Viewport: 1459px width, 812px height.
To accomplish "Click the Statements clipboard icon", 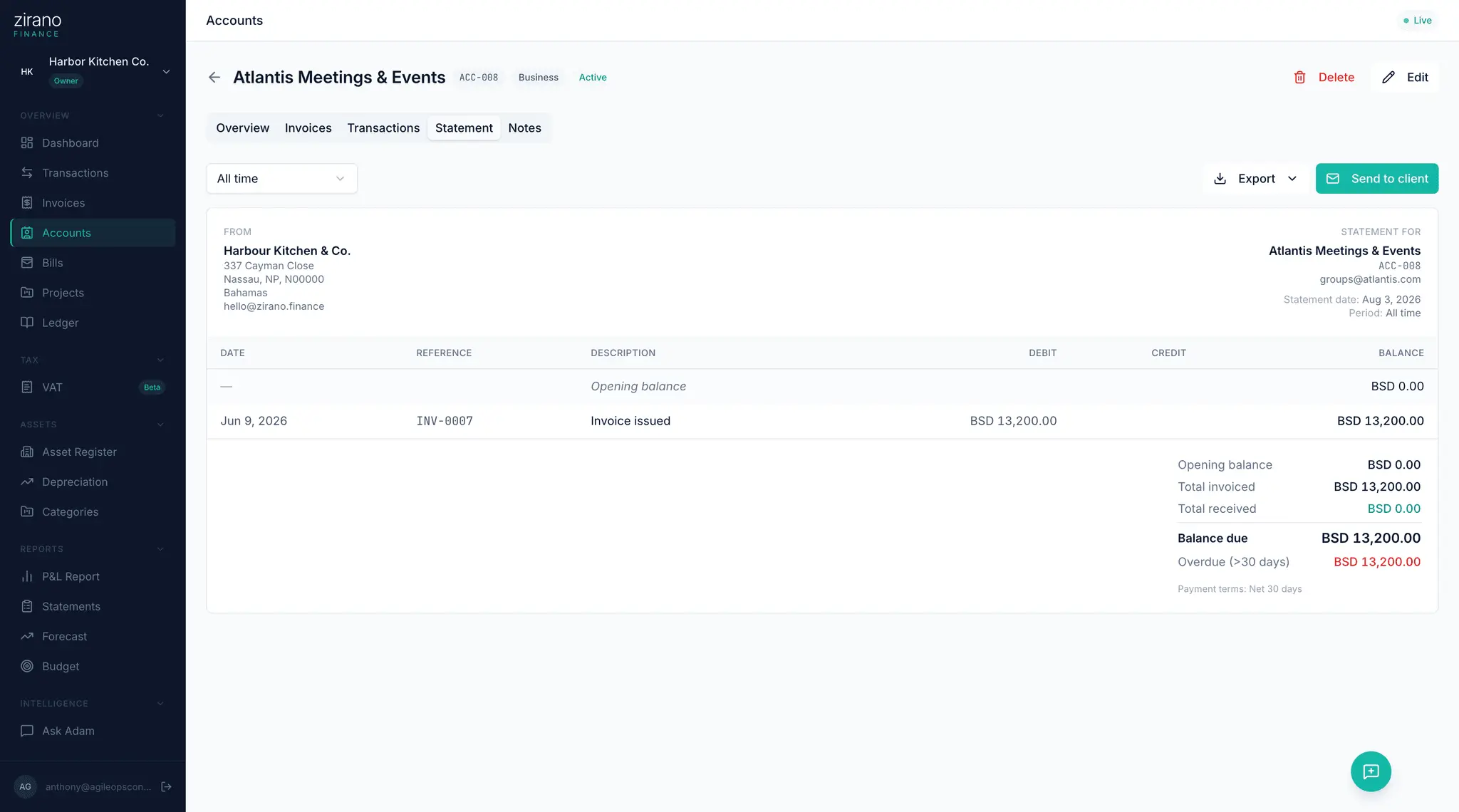I will (27, 607).
